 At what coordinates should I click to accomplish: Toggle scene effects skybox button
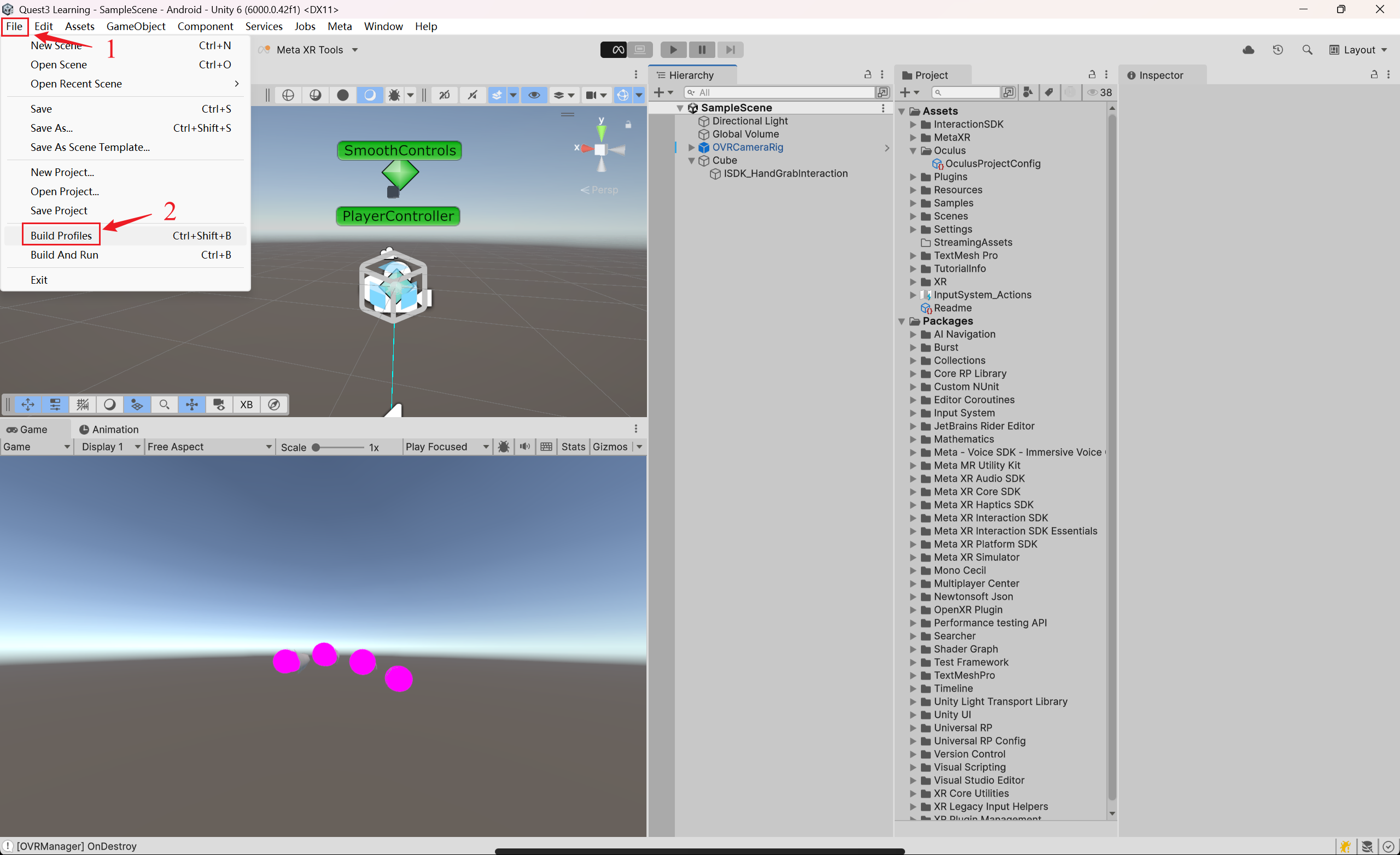497,95
